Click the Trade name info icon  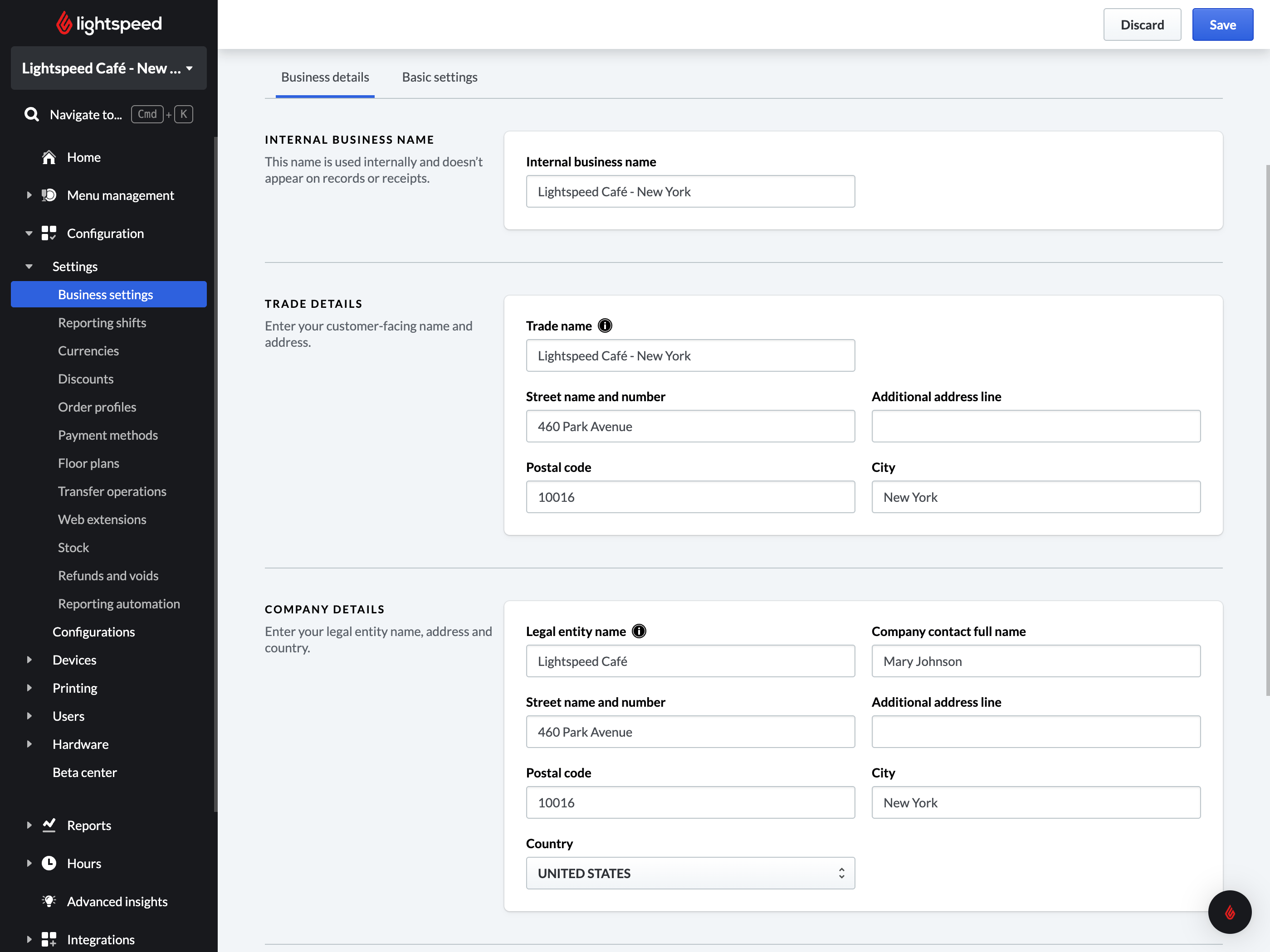click(605, 326)
